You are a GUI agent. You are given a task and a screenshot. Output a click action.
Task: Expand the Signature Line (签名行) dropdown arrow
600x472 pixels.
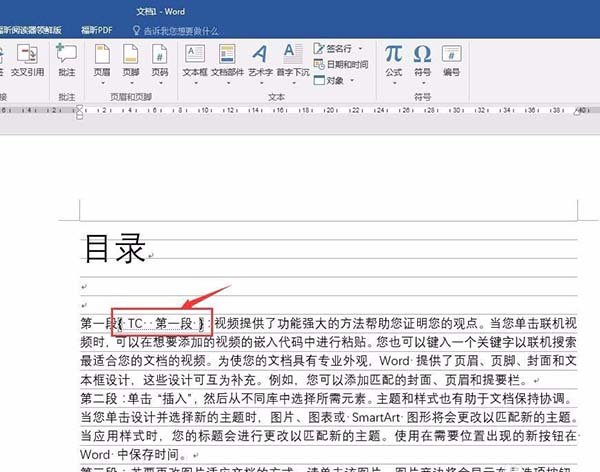tap(360, 49)
